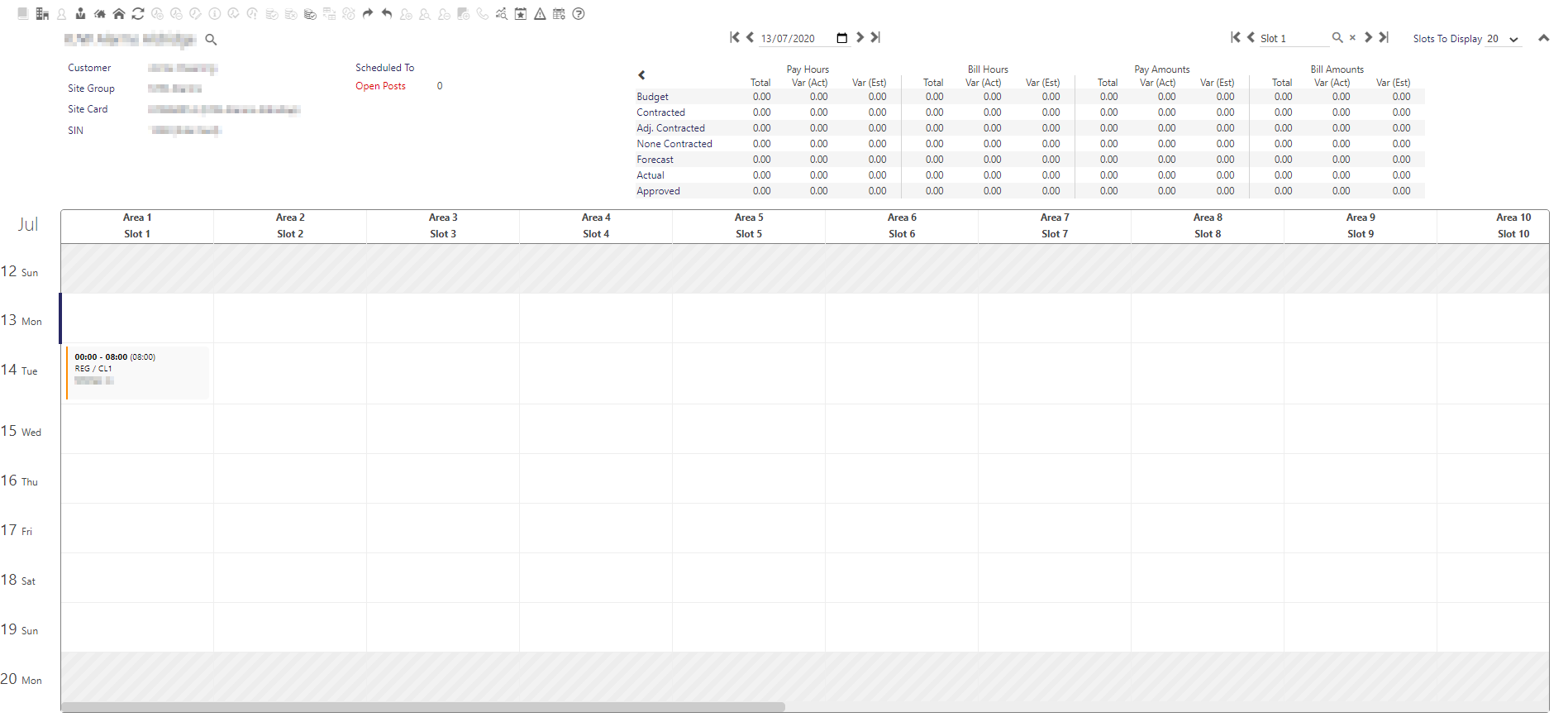Jump to the last slot
Screen dimensions: 1568x722
point(1384,37)
